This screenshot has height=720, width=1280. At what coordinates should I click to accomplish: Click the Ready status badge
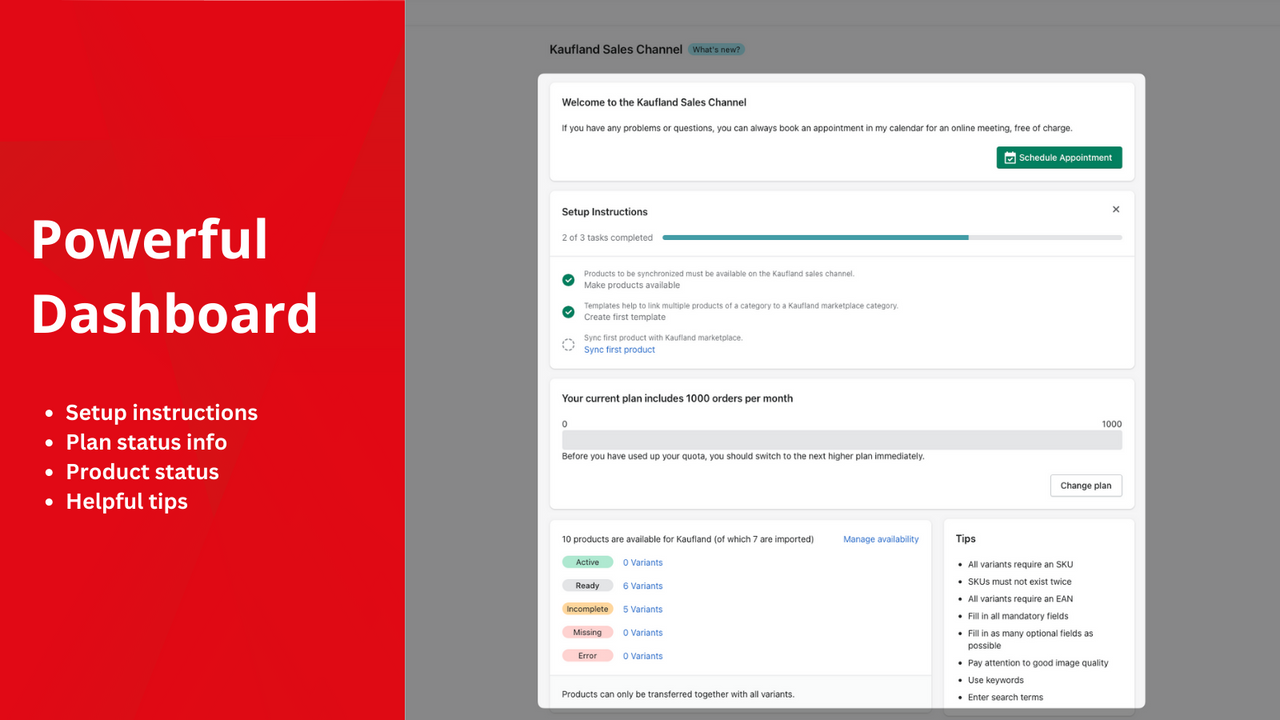pos(587,586)
